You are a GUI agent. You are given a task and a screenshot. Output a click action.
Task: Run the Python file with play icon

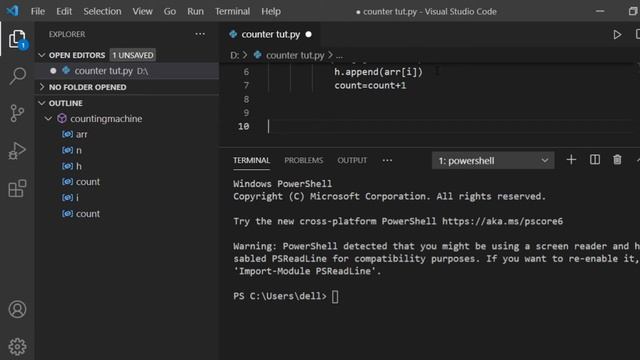coord(617,35)
